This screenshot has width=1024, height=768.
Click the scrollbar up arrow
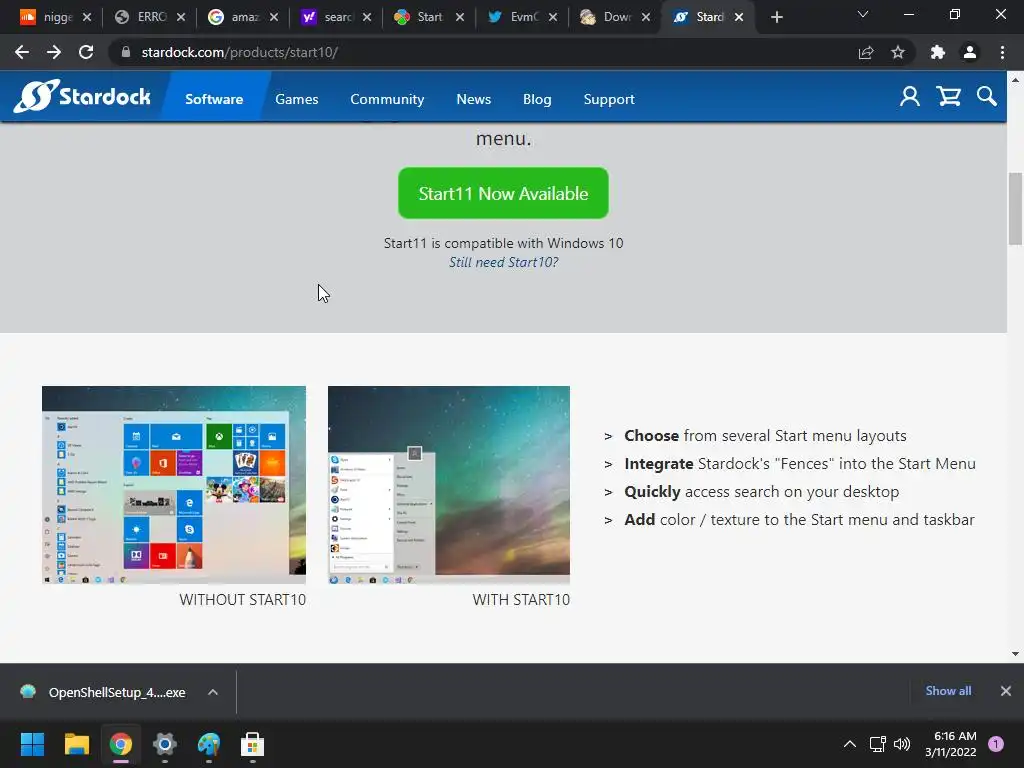point(1015,80)
